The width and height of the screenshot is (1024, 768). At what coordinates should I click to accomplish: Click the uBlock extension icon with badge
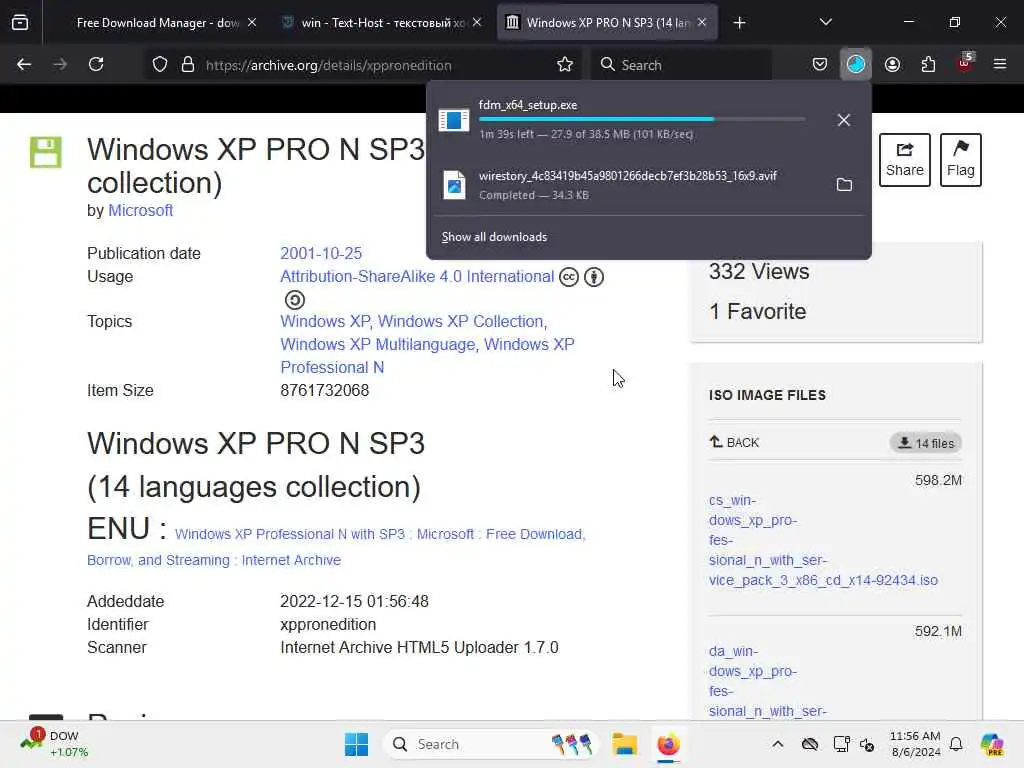(x=965, y=63)
